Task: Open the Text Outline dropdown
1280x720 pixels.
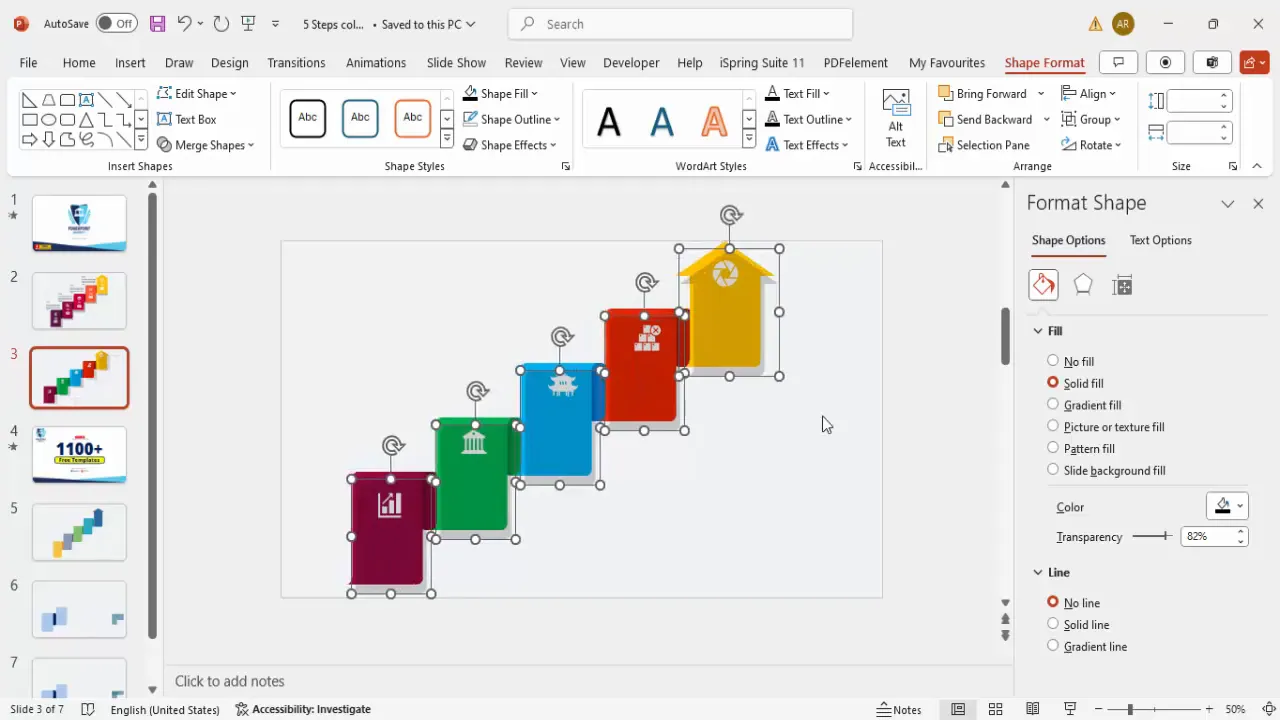Action: (x=808, y=119)
